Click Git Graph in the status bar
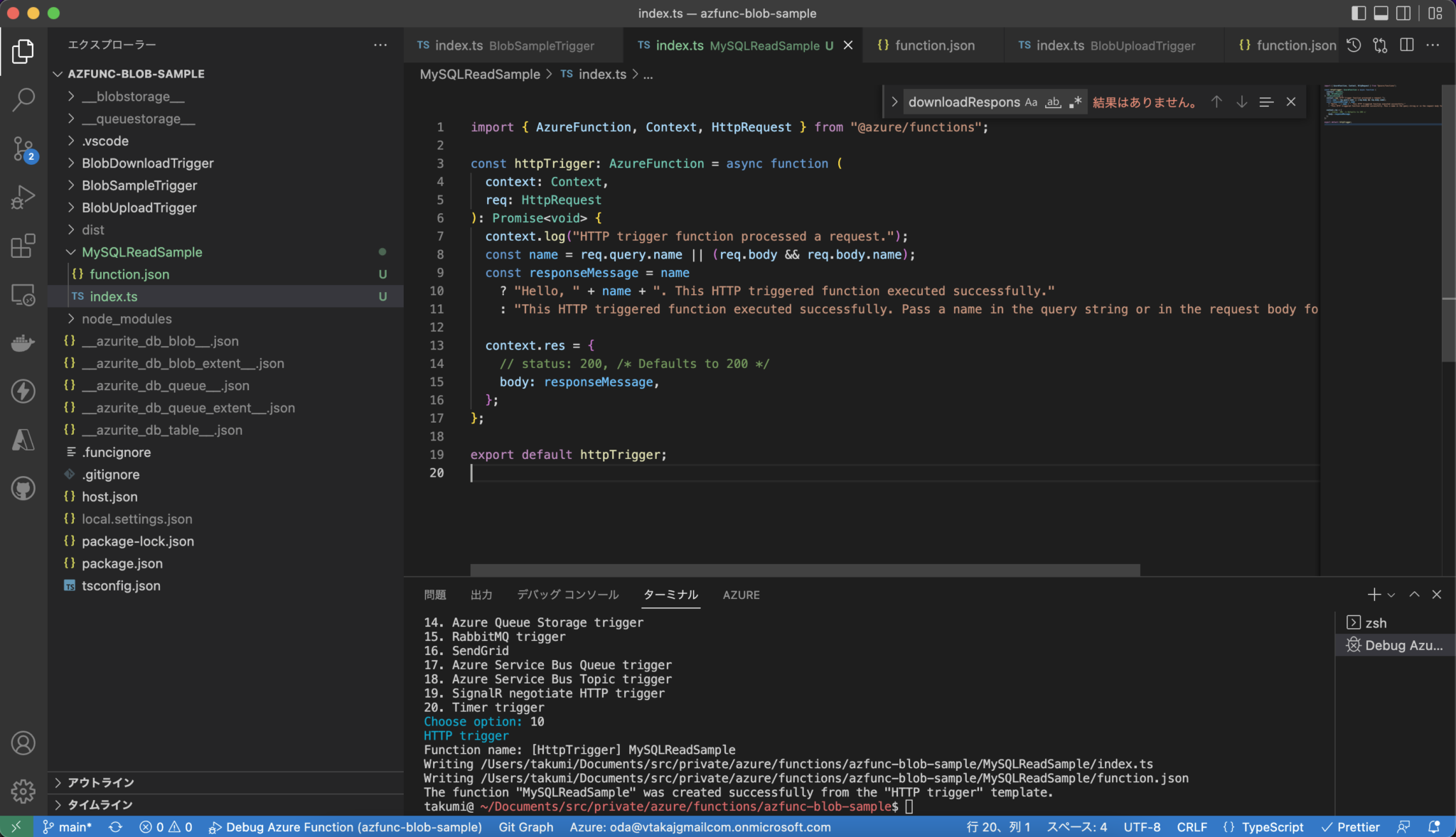The height and width of the screenshot is (837, 1456). [525, 827]
